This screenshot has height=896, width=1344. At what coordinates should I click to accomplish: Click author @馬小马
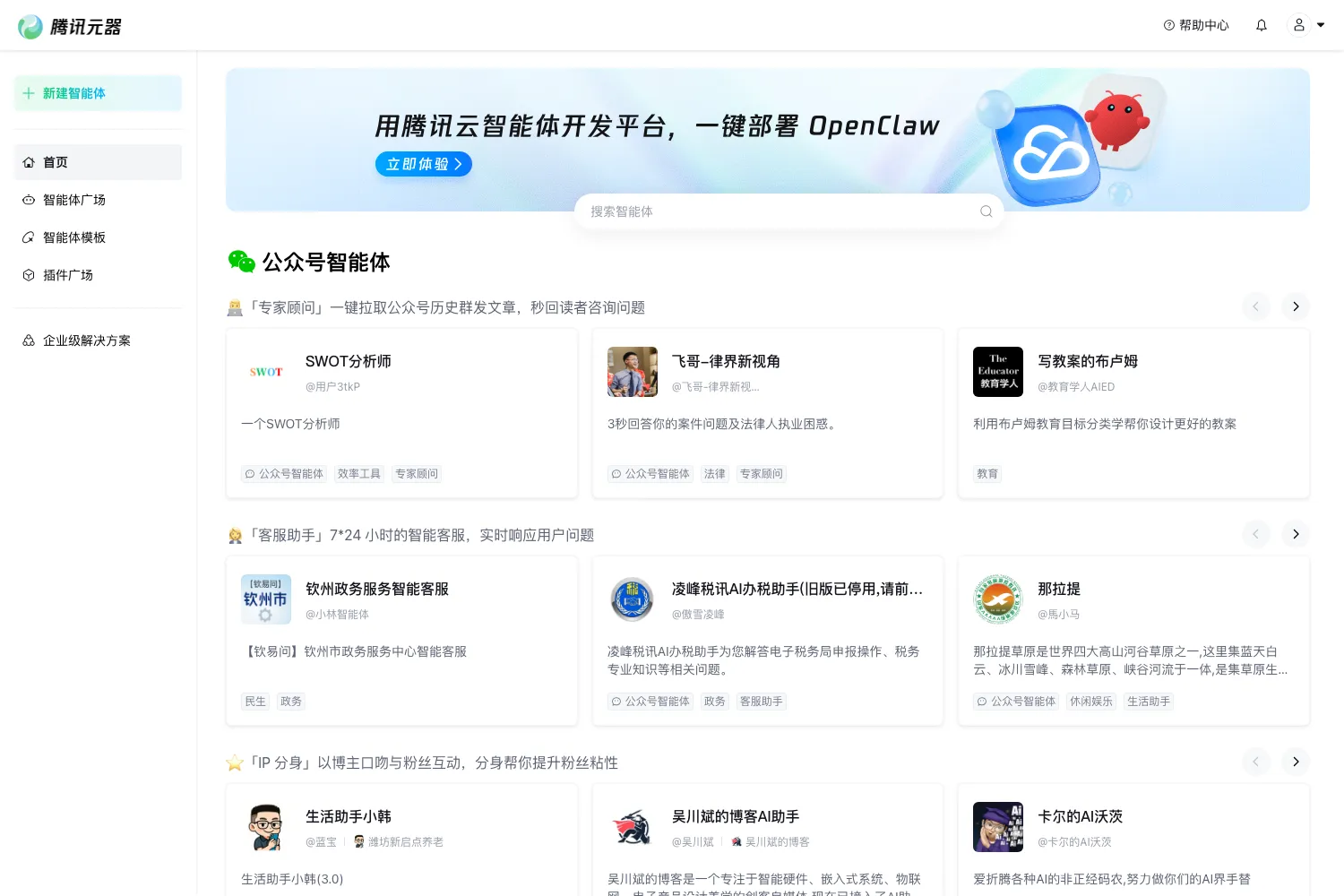[1058, 615]
